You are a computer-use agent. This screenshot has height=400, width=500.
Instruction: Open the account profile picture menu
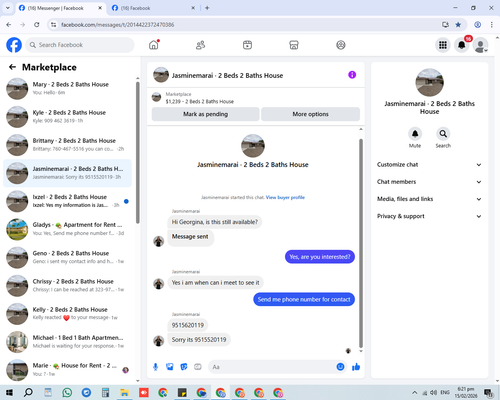pyautogui.click(x=480, y=45)
